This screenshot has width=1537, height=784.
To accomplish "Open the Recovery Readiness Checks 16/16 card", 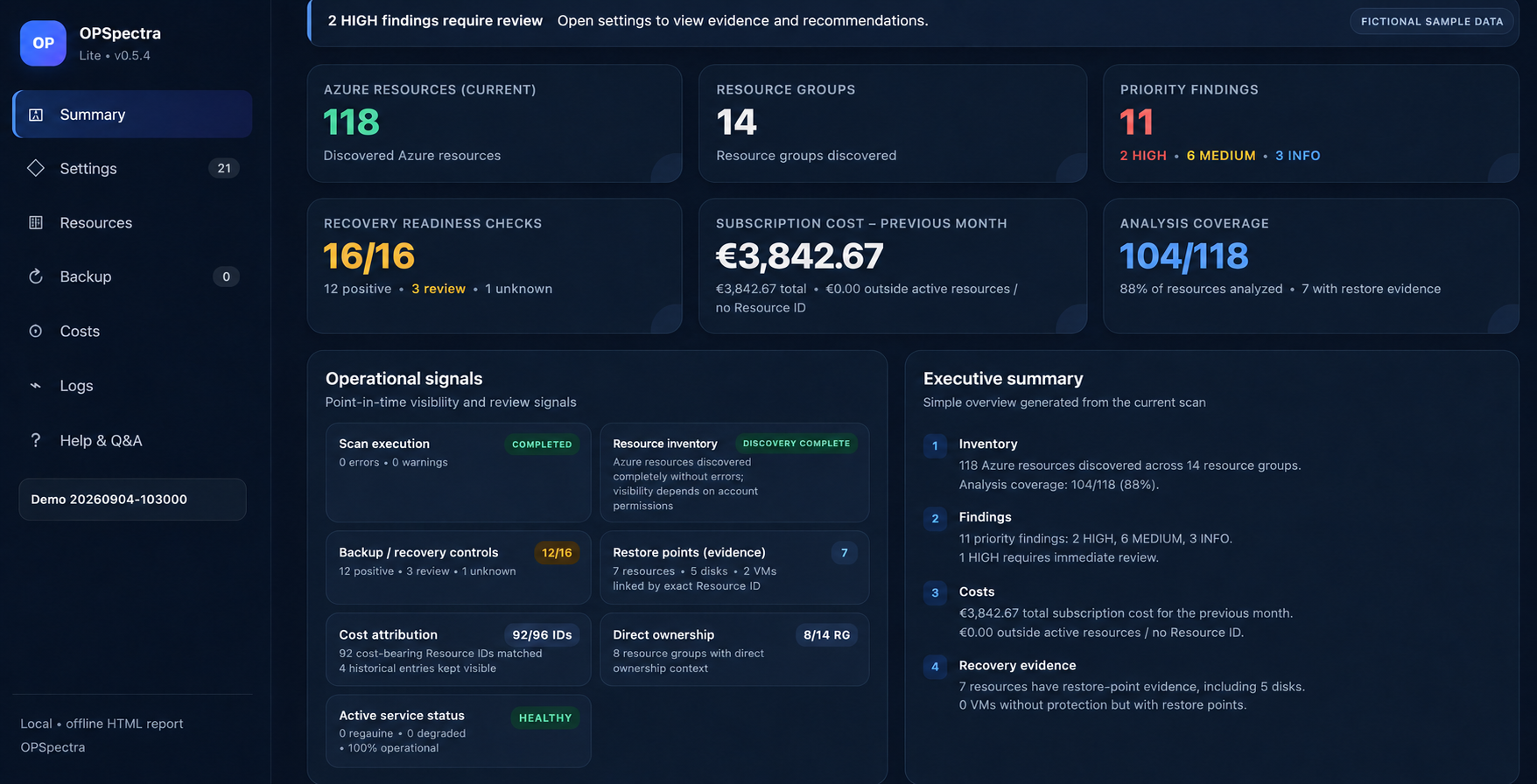I will coord(495,266).
